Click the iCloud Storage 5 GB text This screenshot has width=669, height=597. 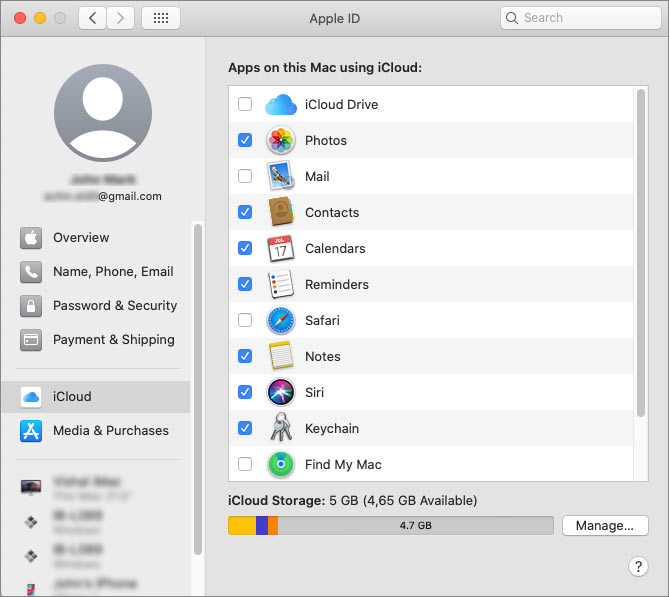[352, 500]
